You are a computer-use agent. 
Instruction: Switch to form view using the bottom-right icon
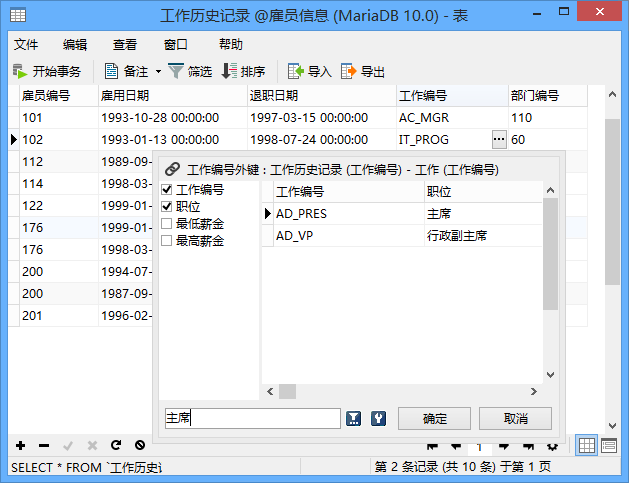tap(609, 445)
